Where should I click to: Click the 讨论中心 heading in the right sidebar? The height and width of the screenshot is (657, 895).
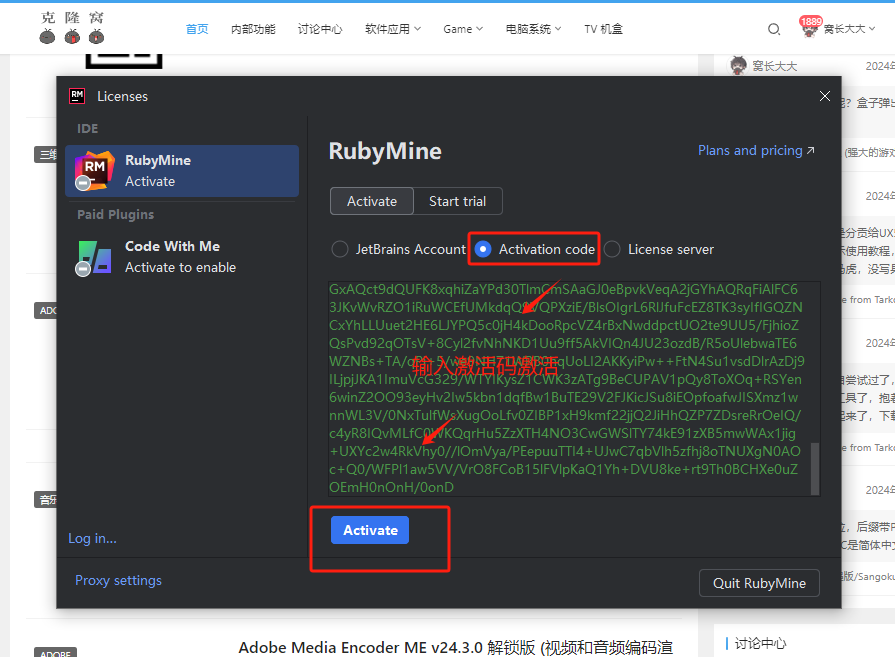click(x=760, y=643)
